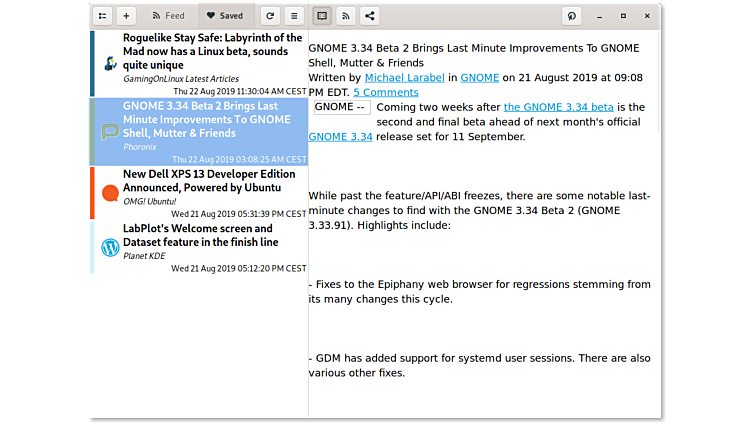The width and height of the screenshot is (752, 423).
Task: Open the Roguelike Stay Safe article
Action: coord(212,51)
